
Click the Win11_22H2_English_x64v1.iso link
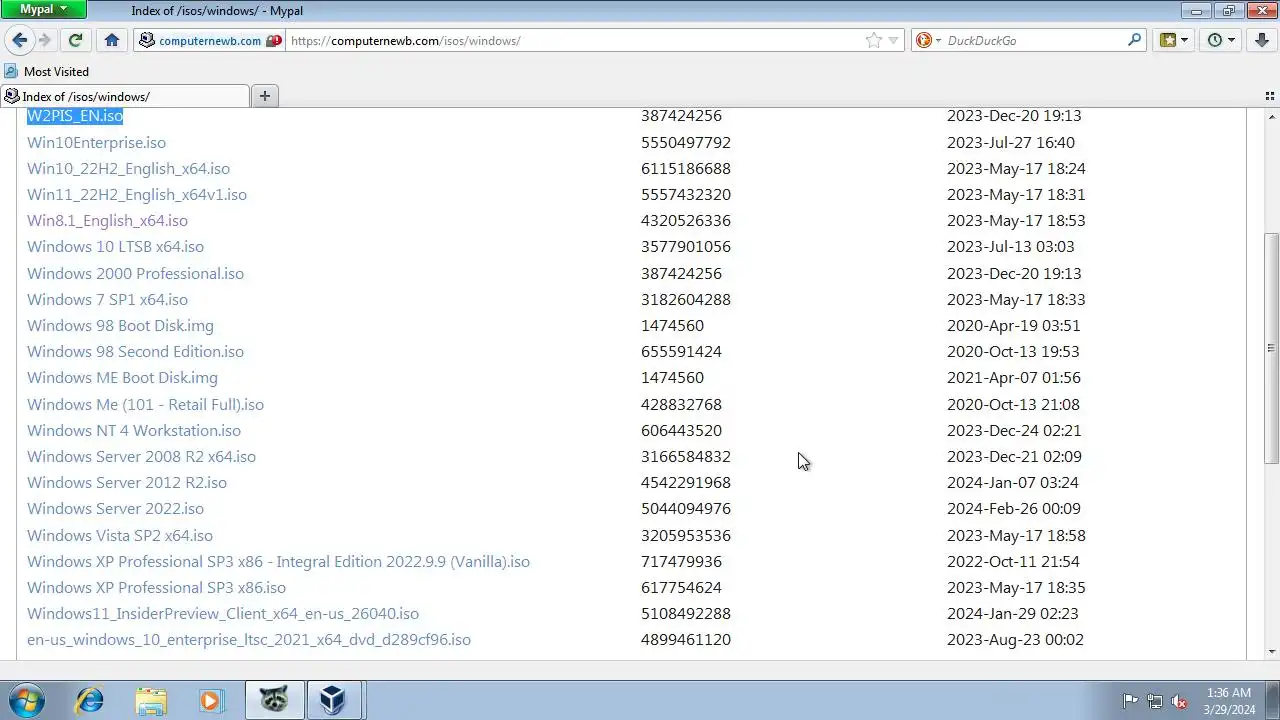pos(137,195)
